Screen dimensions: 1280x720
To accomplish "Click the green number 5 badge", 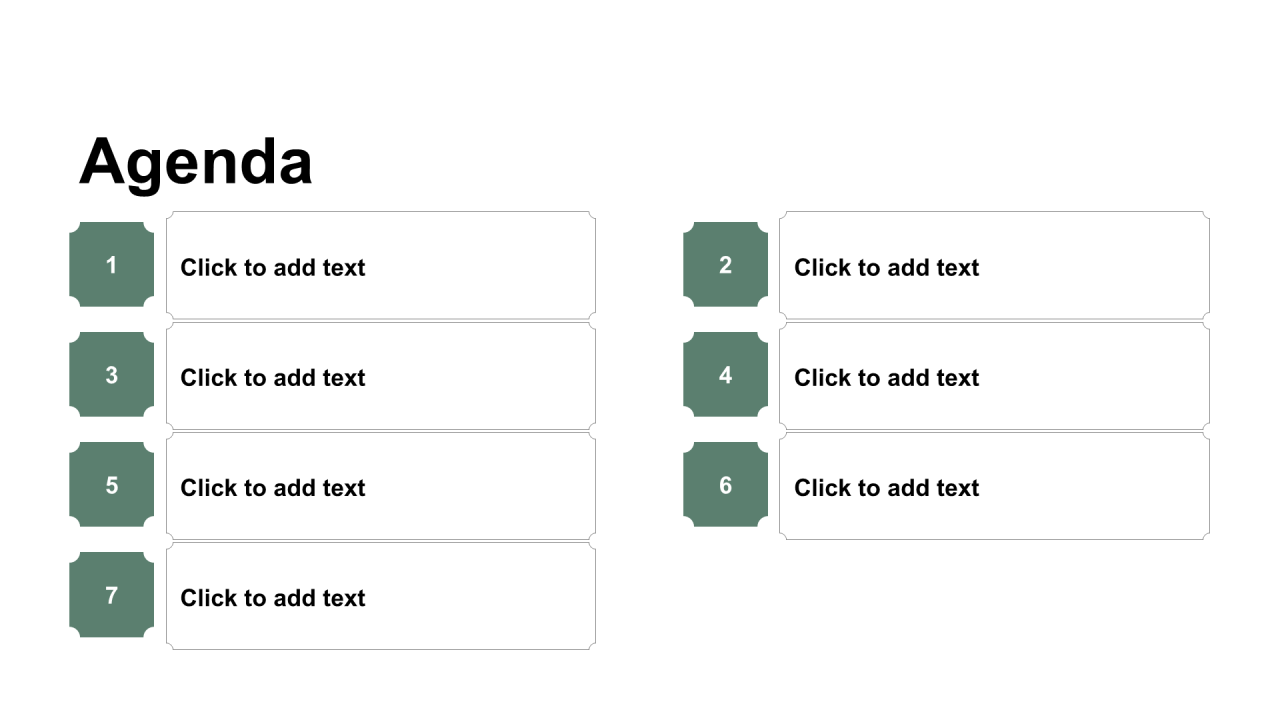I will tap(111, 485).
